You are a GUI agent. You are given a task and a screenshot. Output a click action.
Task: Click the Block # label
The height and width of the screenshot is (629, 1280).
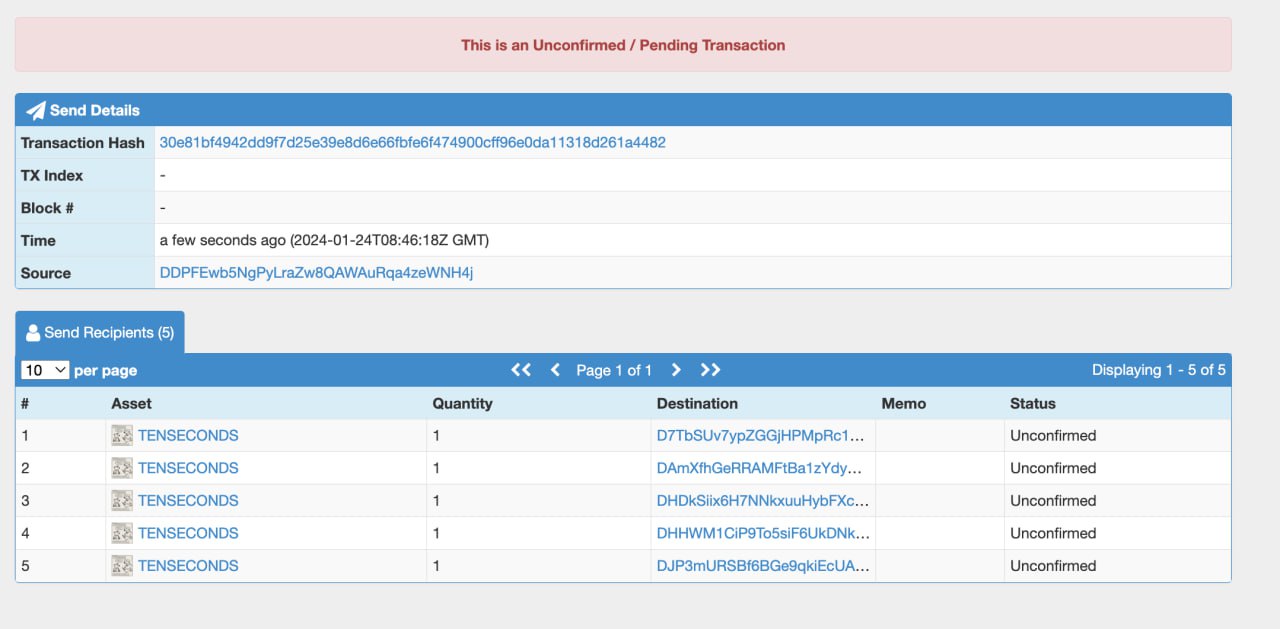(47, 208)
